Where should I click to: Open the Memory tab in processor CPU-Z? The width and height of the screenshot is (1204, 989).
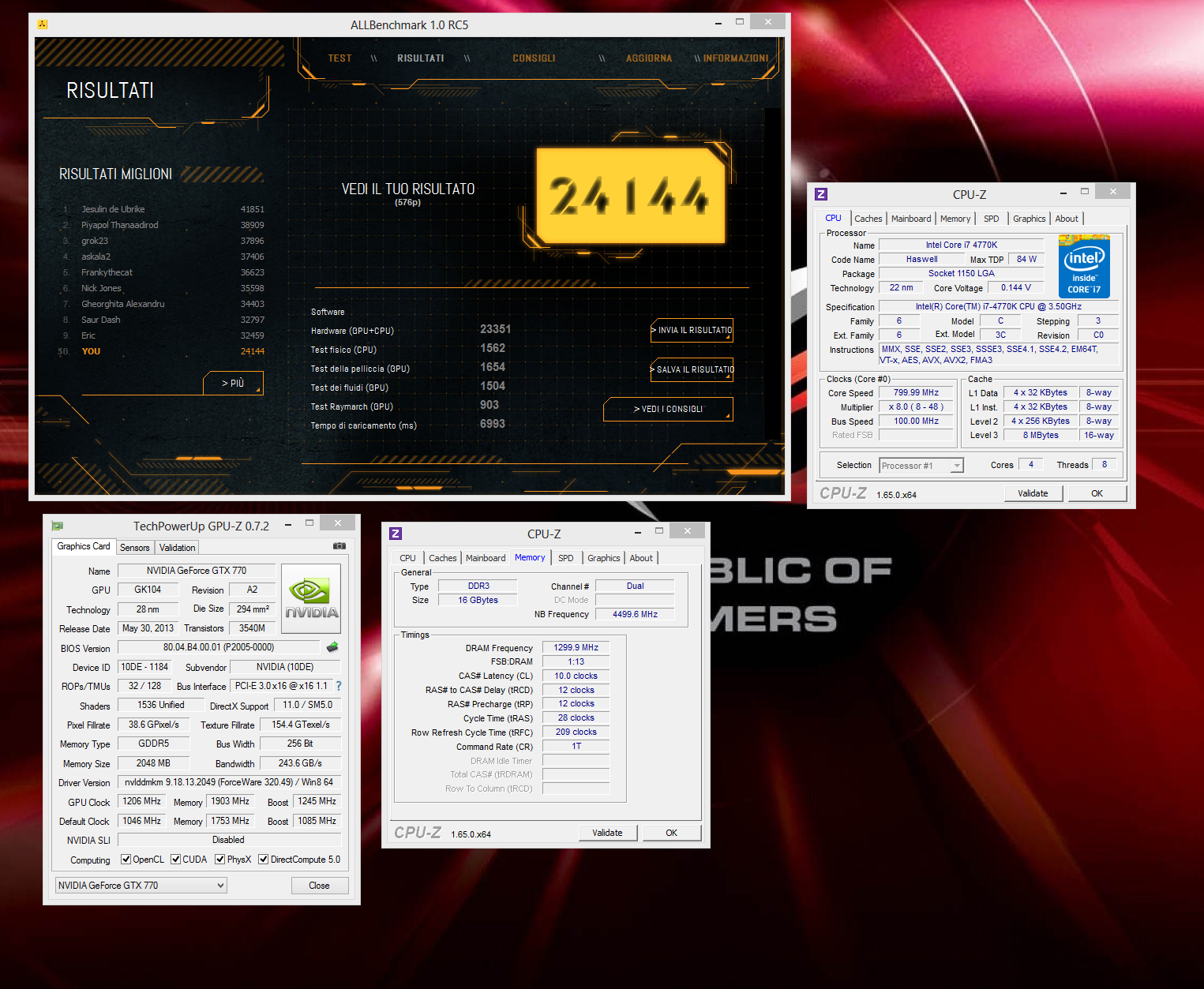(955, 219)
